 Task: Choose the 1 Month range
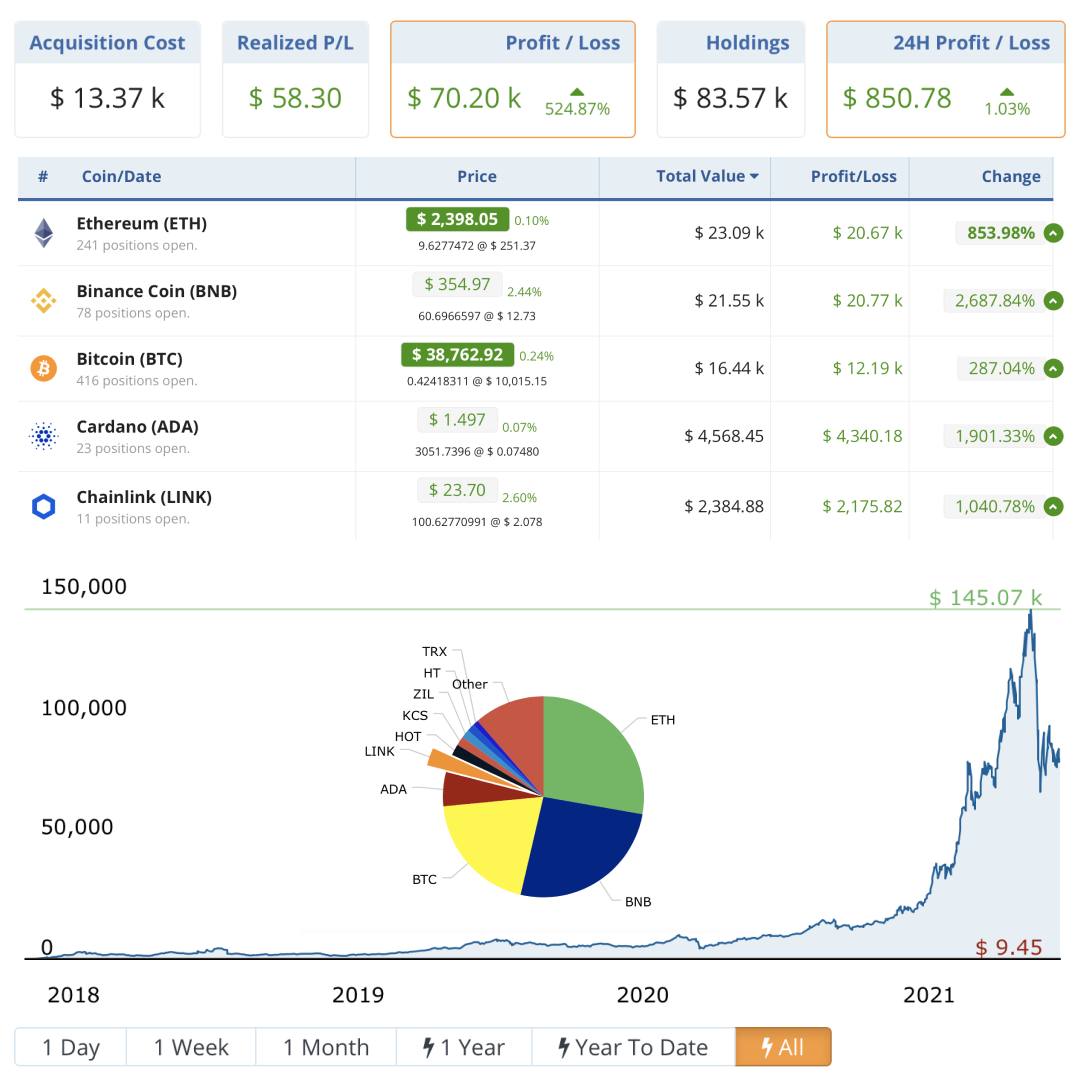tap(326, 1047)
